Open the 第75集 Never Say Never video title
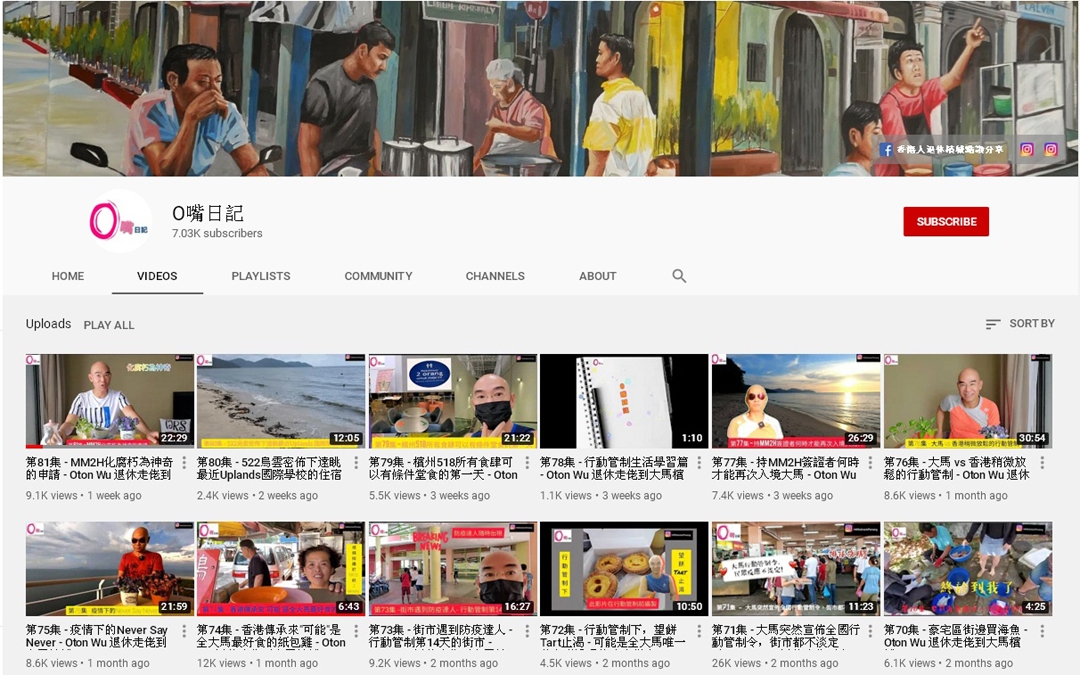 (x=96, y=636)
